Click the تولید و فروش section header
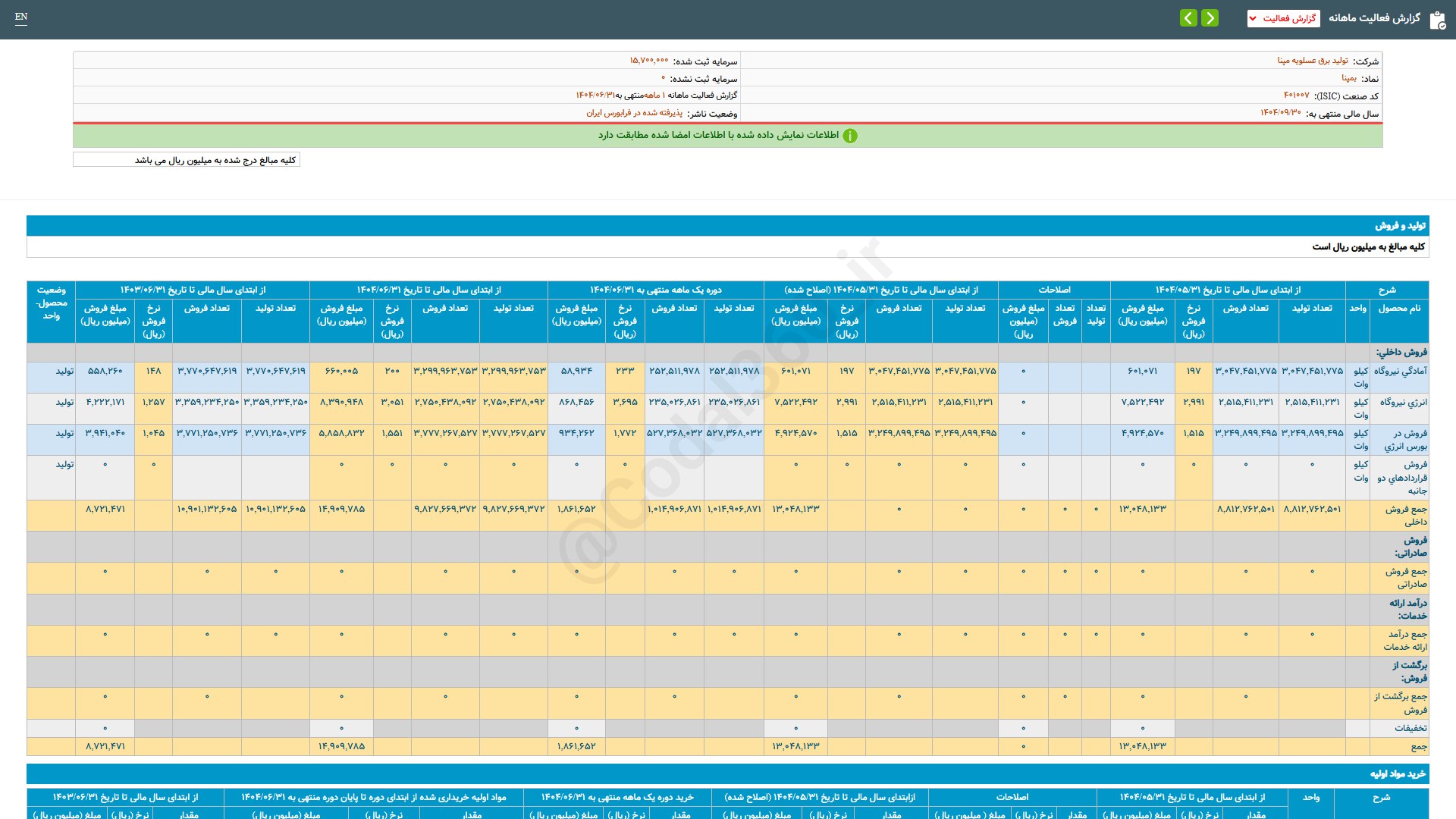 click(1400, 226)
